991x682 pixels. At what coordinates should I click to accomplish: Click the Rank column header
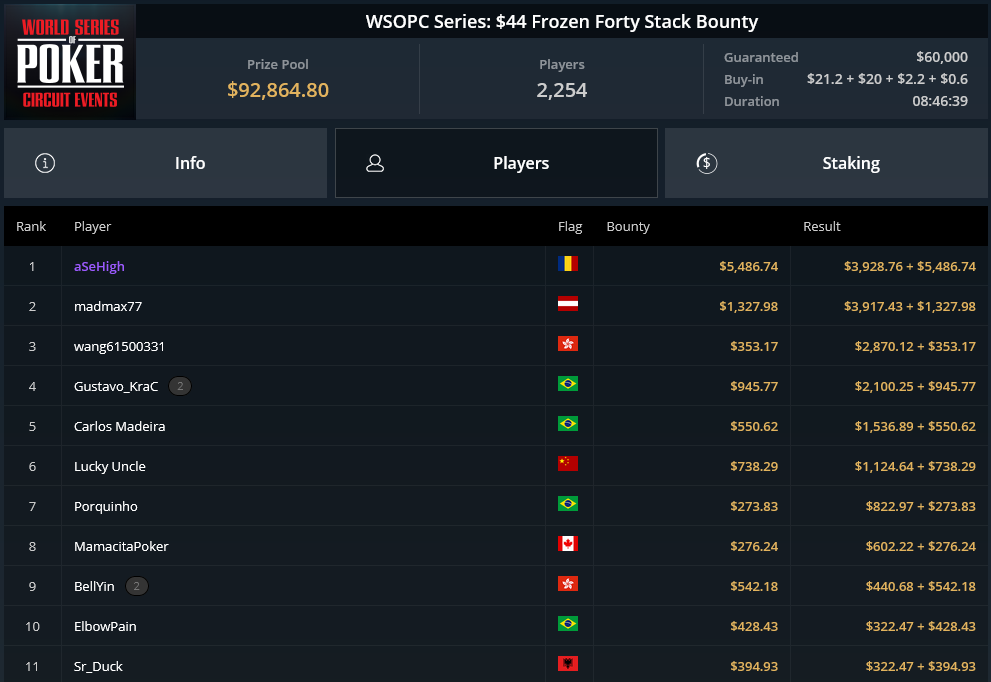31,226
